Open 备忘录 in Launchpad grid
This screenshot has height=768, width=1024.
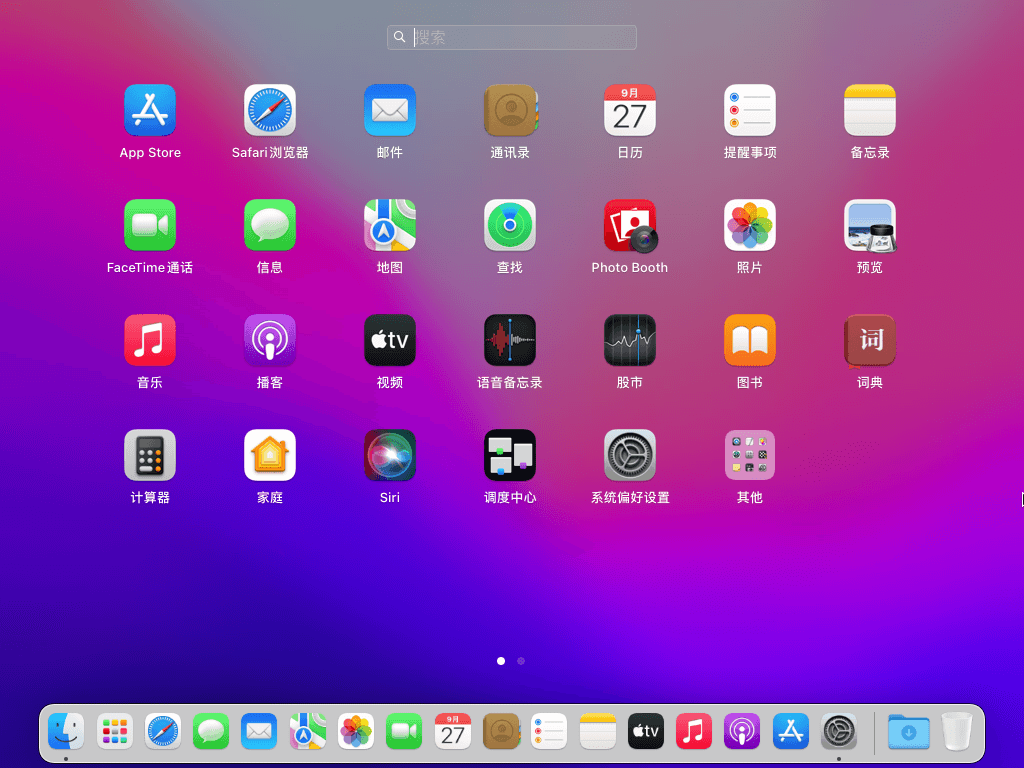[x=870, y=110]
